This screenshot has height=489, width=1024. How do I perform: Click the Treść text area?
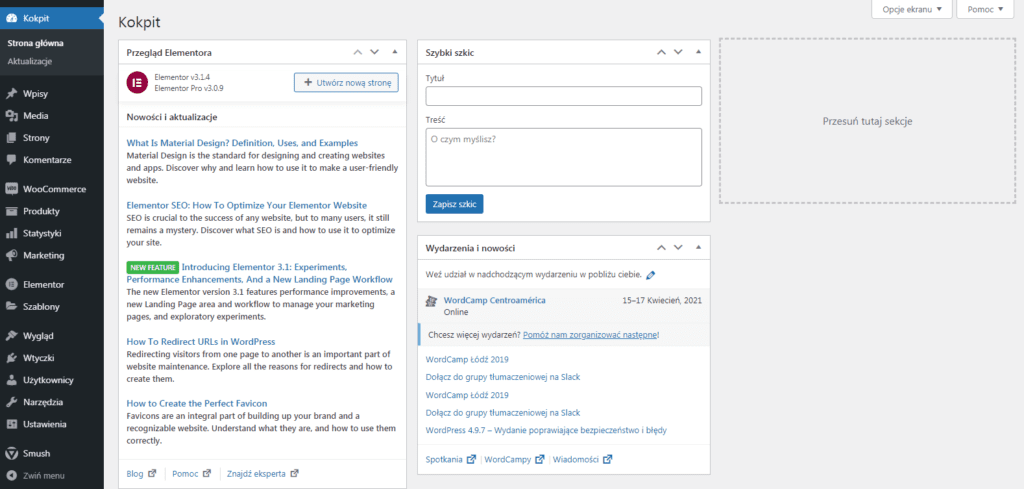coord(564,157)
